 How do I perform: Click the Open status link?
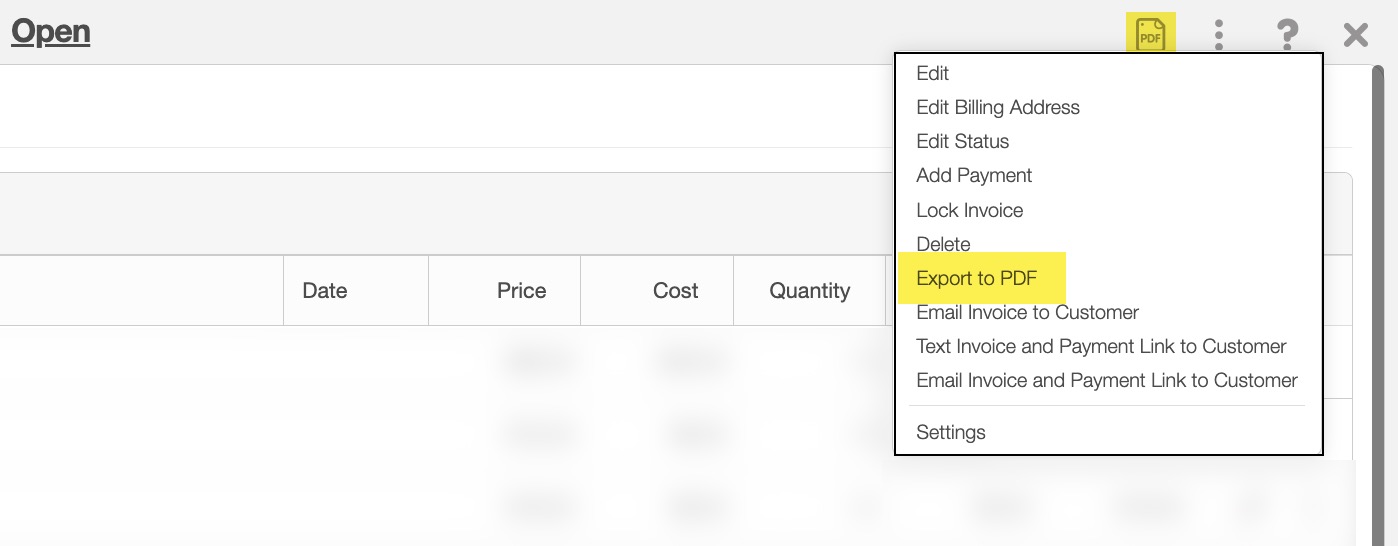point(51,32)
